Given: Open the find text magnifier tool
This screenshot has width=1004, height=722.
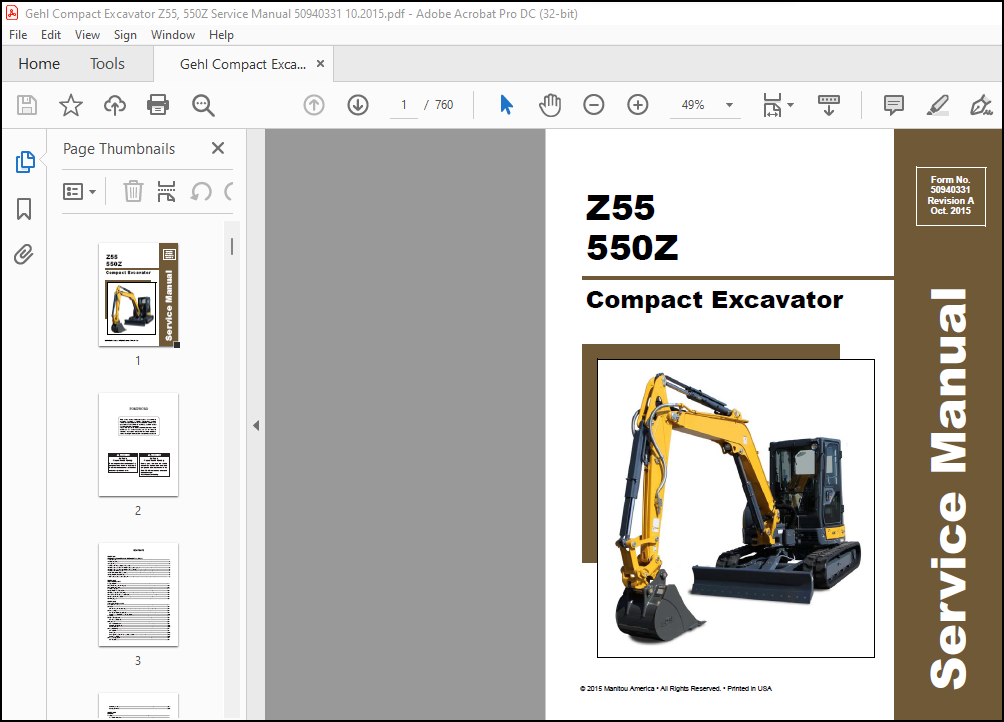Looking at the screenshot, I should pyautogui.click(x=203, y=105).
